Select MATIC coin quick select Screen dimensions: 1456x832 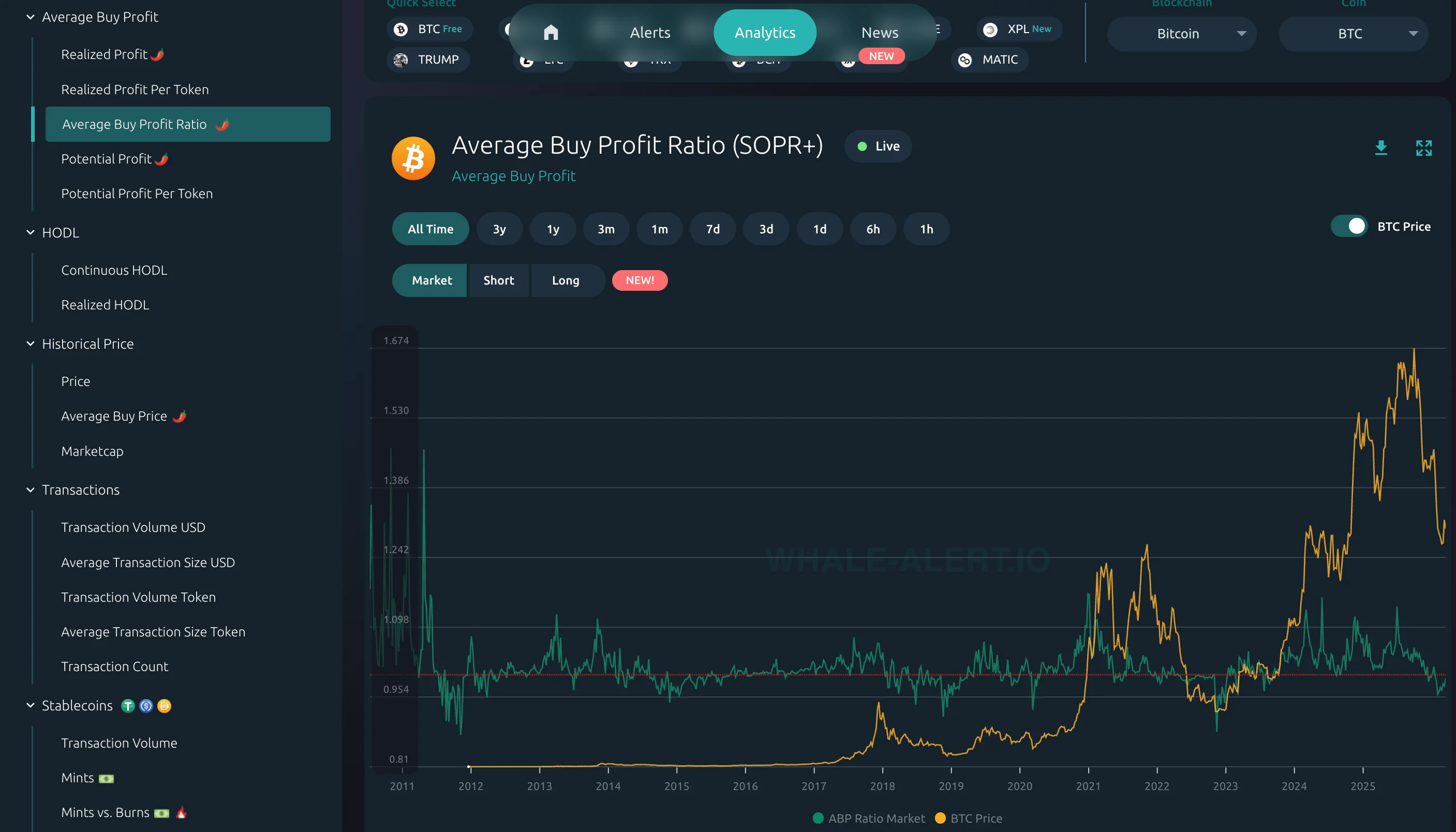pyautogui.click(x=990, y=60)
